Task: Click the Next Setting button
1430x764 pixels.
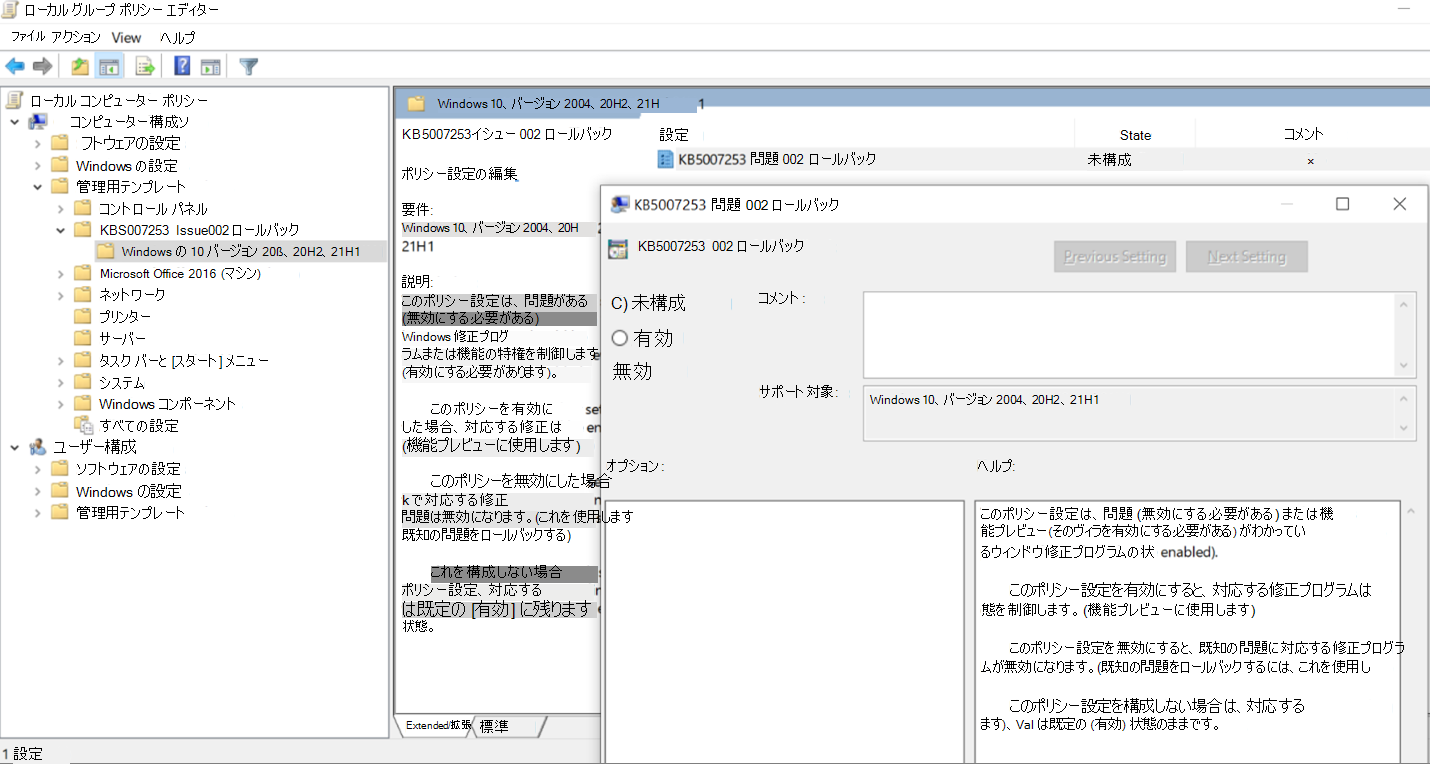Action: (x=1246, y=257)
